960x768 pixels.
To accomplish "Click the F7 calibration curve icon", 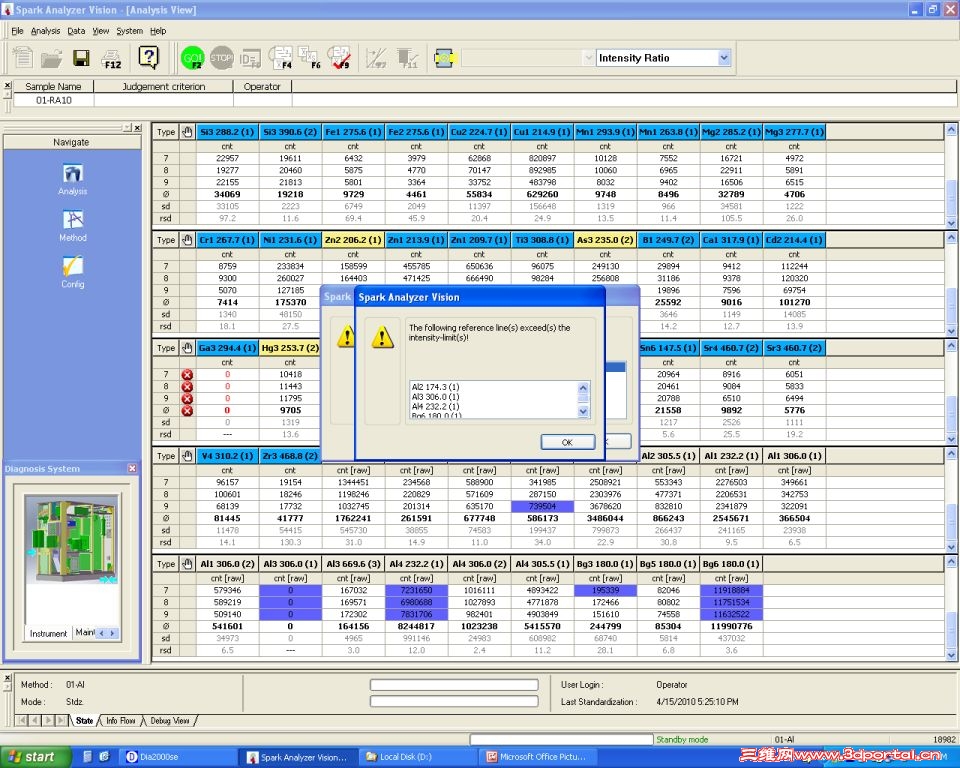I will tap(376, 58).
